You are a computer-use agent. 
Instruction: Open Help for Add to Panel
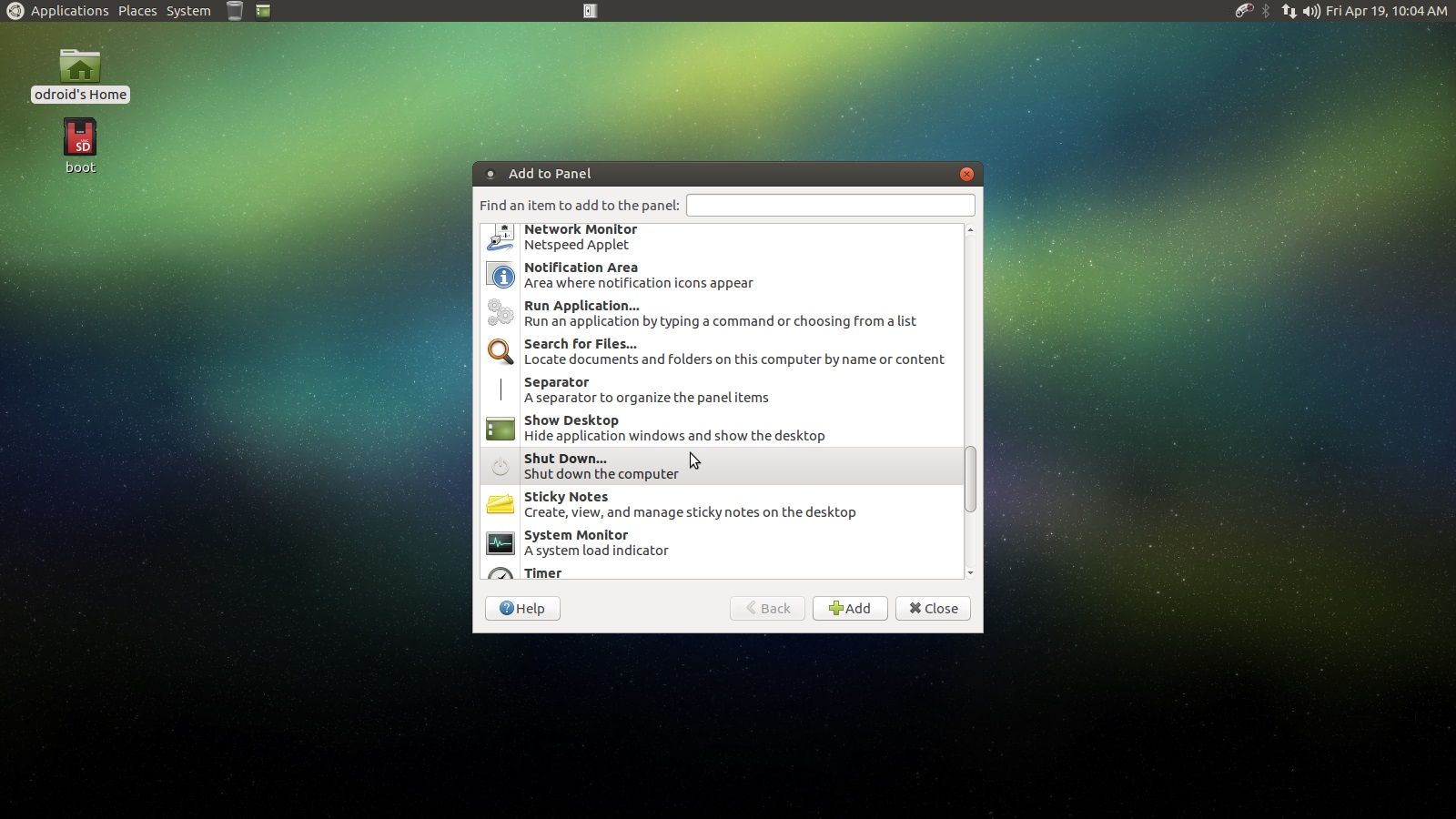pos(522,608)
